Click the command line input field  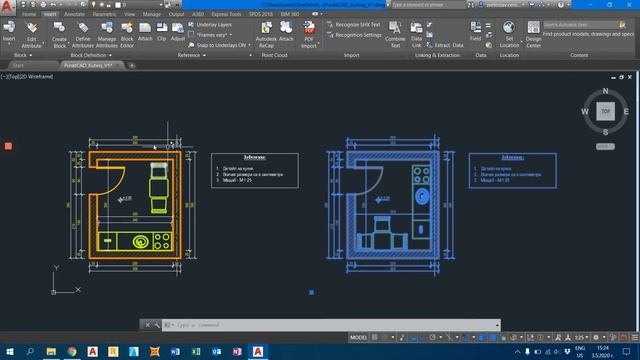331,325
